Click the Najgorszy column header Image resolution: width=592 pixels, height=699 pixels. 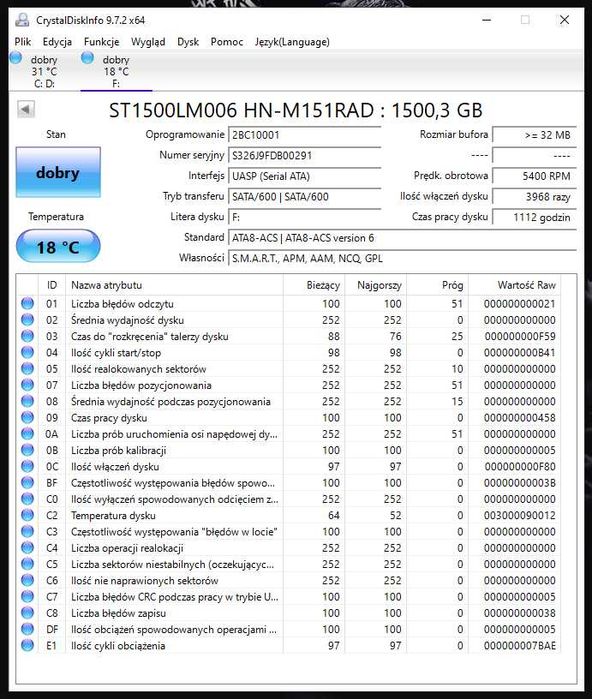pyautogui.click(x=376, y=285)
